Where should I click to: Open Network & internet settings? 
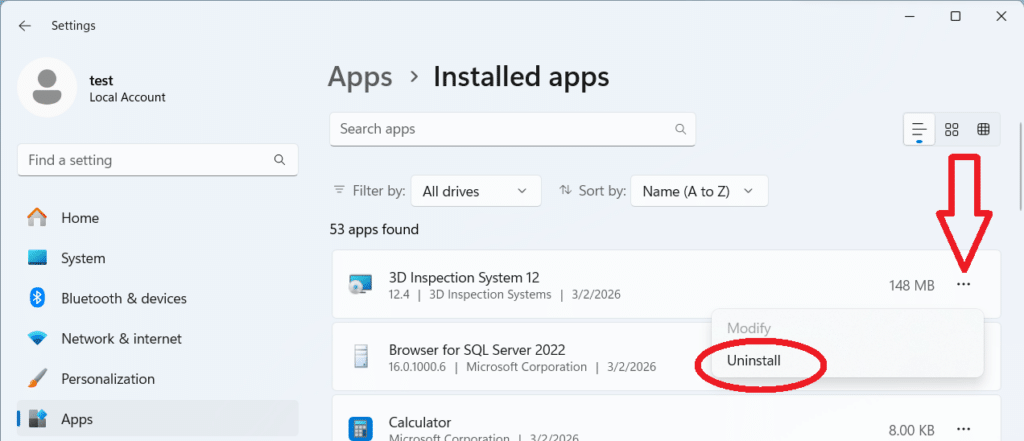click(x=121, y=339)
